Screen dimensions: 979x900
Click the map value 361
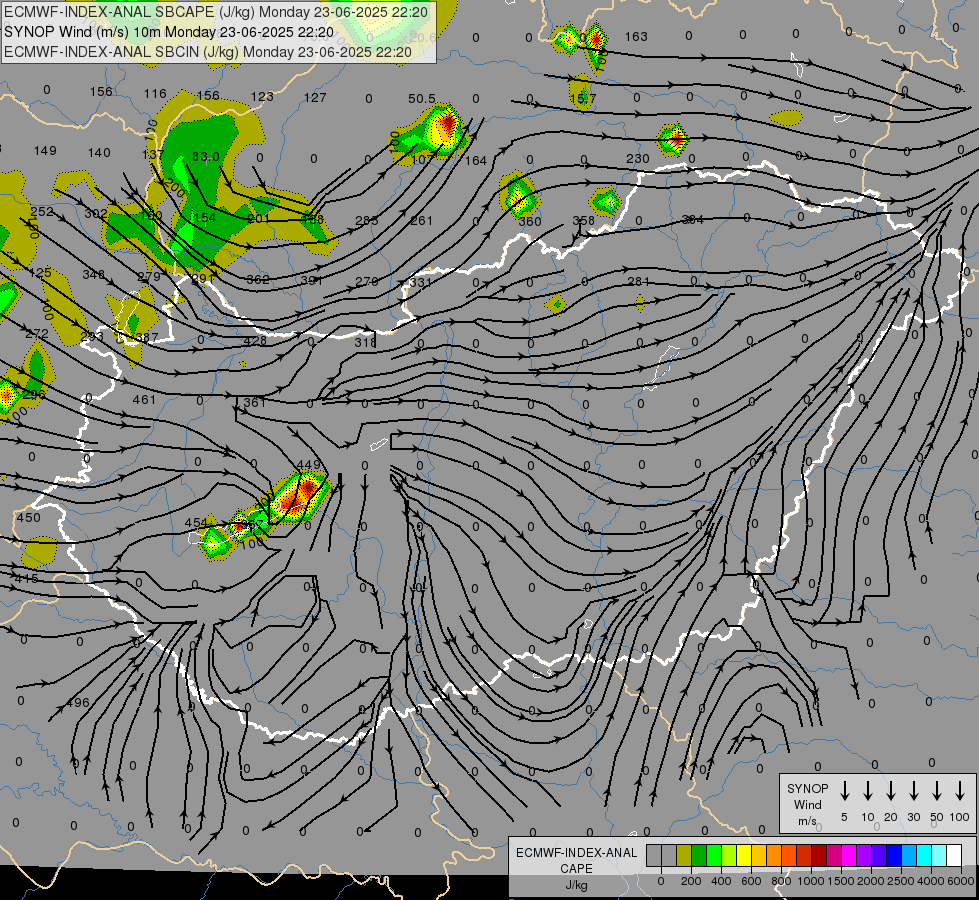(255, 402)
